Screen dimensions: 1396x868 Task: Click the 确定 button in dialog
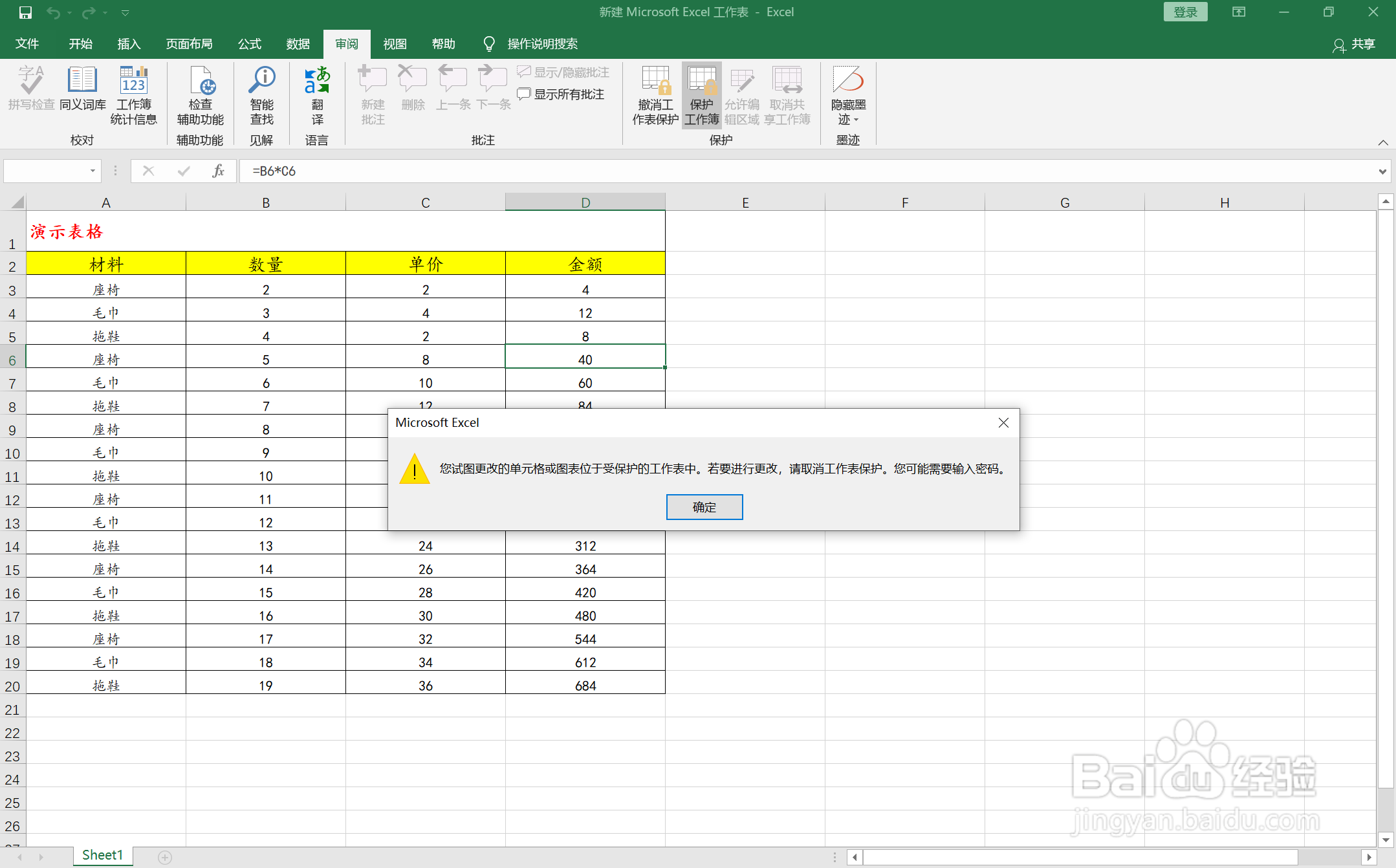(x=704, y=507)
